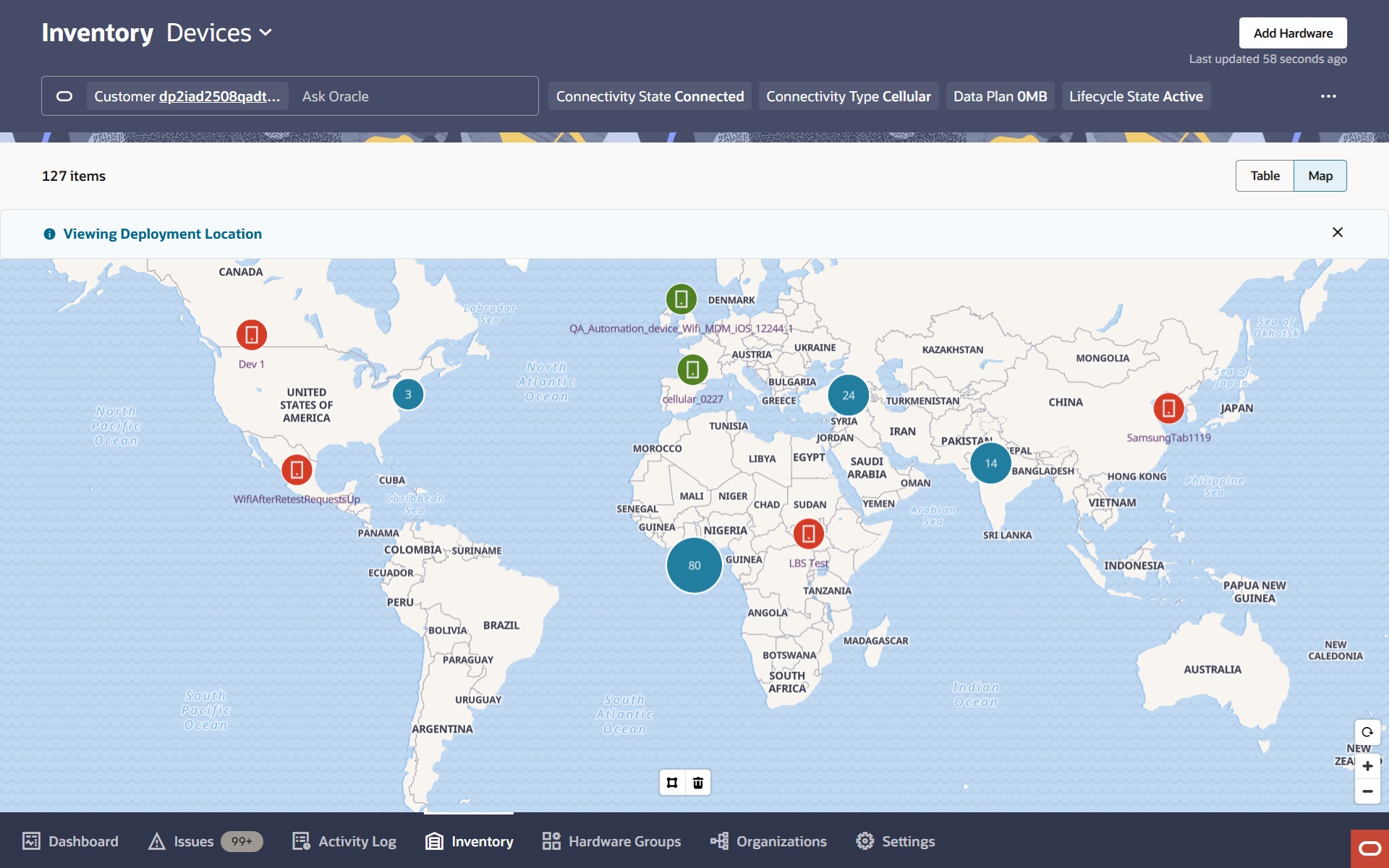1389x868 pixels.
Task: Click the Connectivity Type Cellular filter chip
Action: tap(849, 96)
